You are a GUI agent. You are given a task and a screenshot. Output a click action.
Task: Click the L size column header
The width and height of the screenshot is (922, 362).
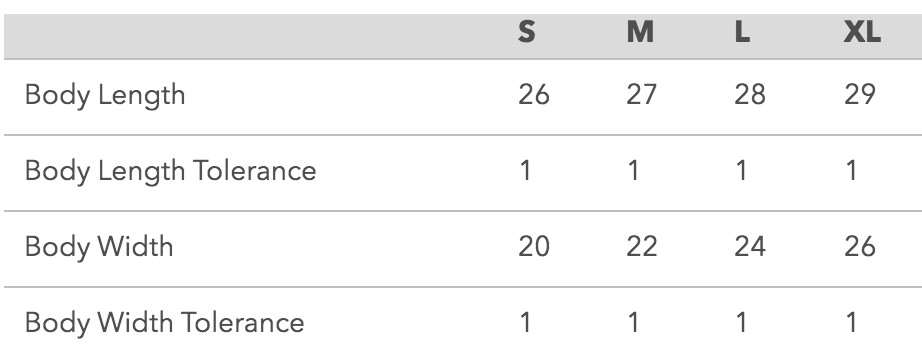click(x=742, y=32)
